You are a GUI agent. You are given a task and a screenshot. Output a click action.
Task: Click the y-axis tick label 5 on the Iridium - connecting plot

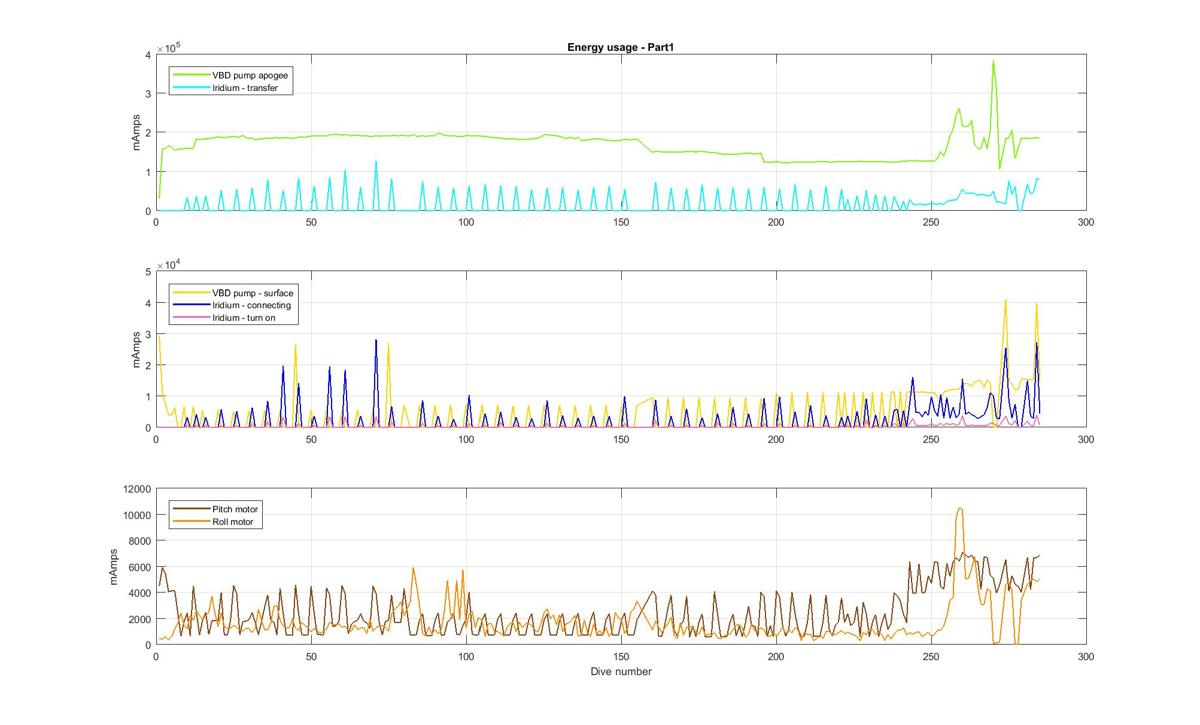click(148, 271)
